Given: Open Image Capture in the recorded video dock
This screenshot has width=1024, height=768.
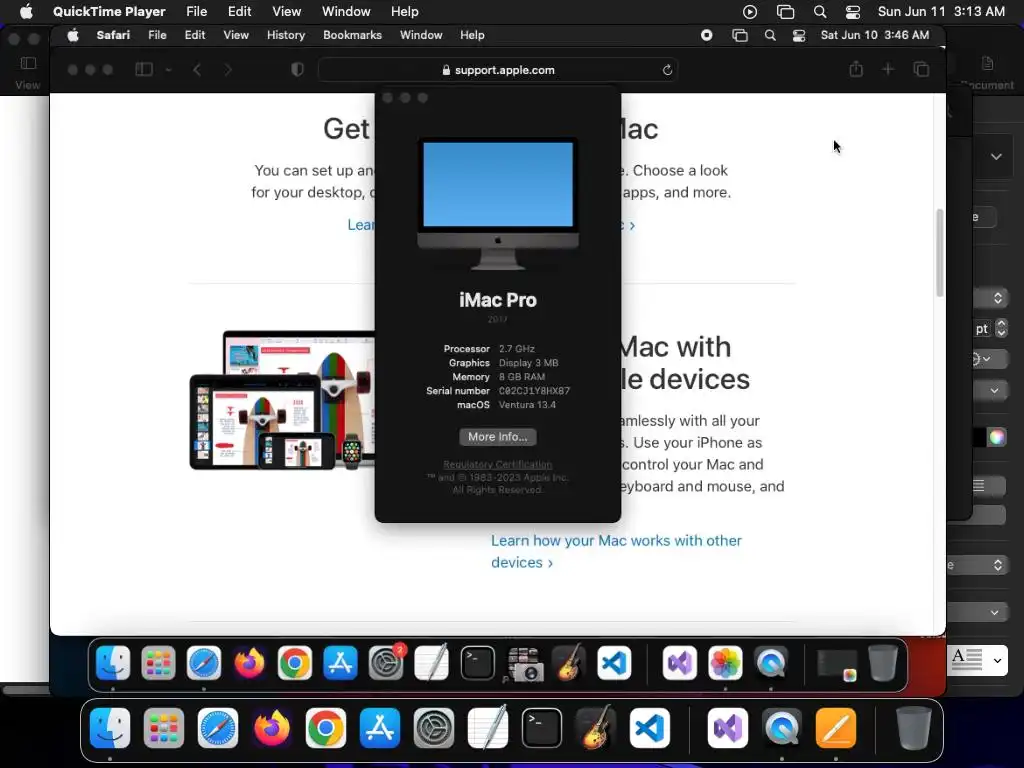Looking at the screenshot, I should coord(524,664).
